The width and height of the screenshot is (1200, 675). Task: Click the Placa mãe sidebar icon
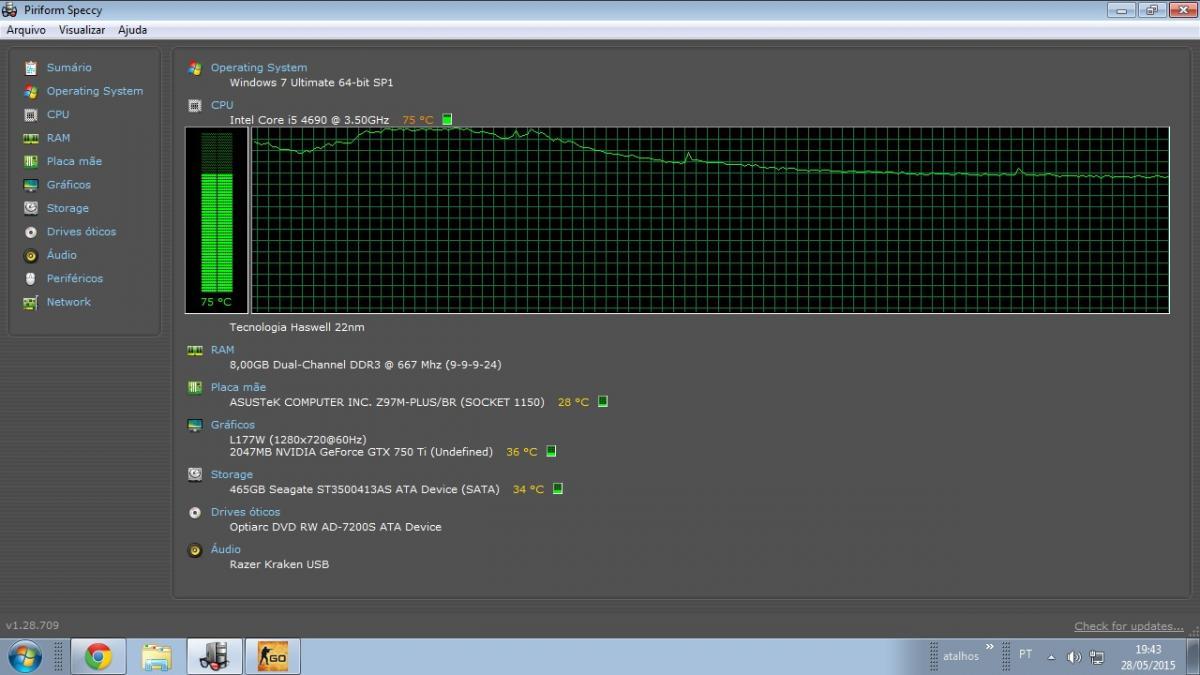[x=30, y=161]
